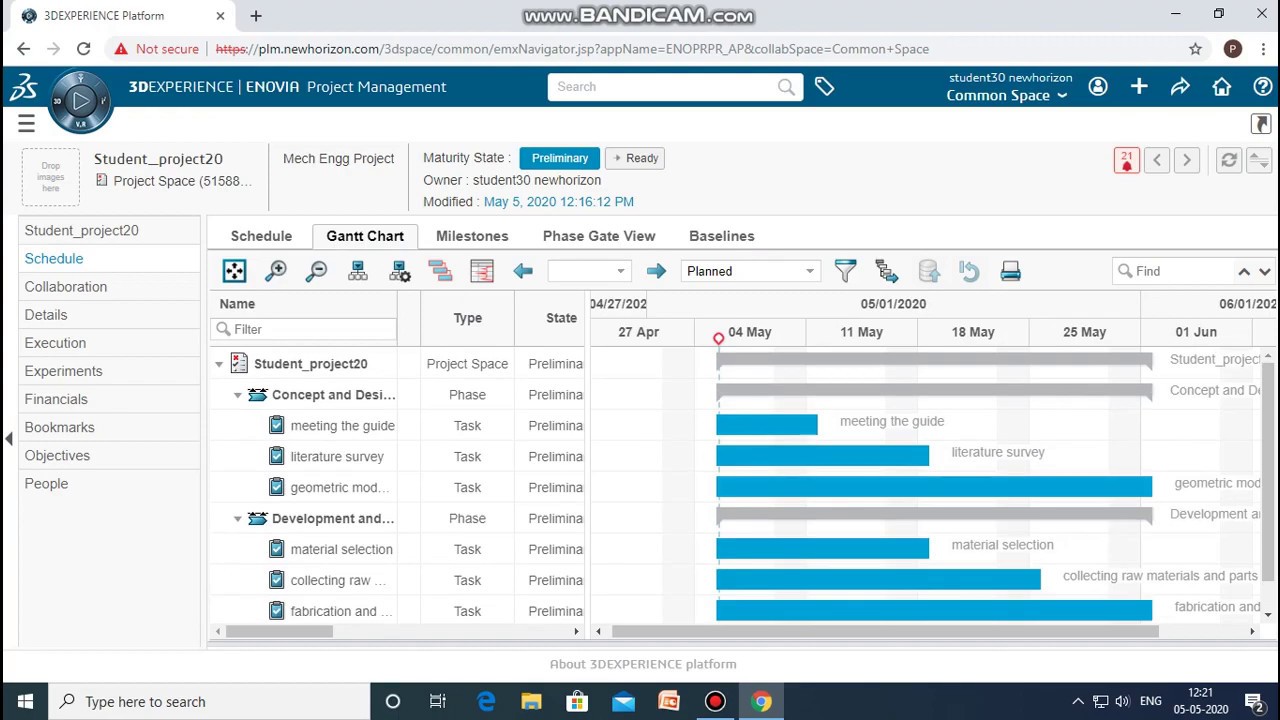Image resolution: width=1280 pixels, height=720 pixels.
Task: Click the literature survey task row
Action: coord(397,457)
